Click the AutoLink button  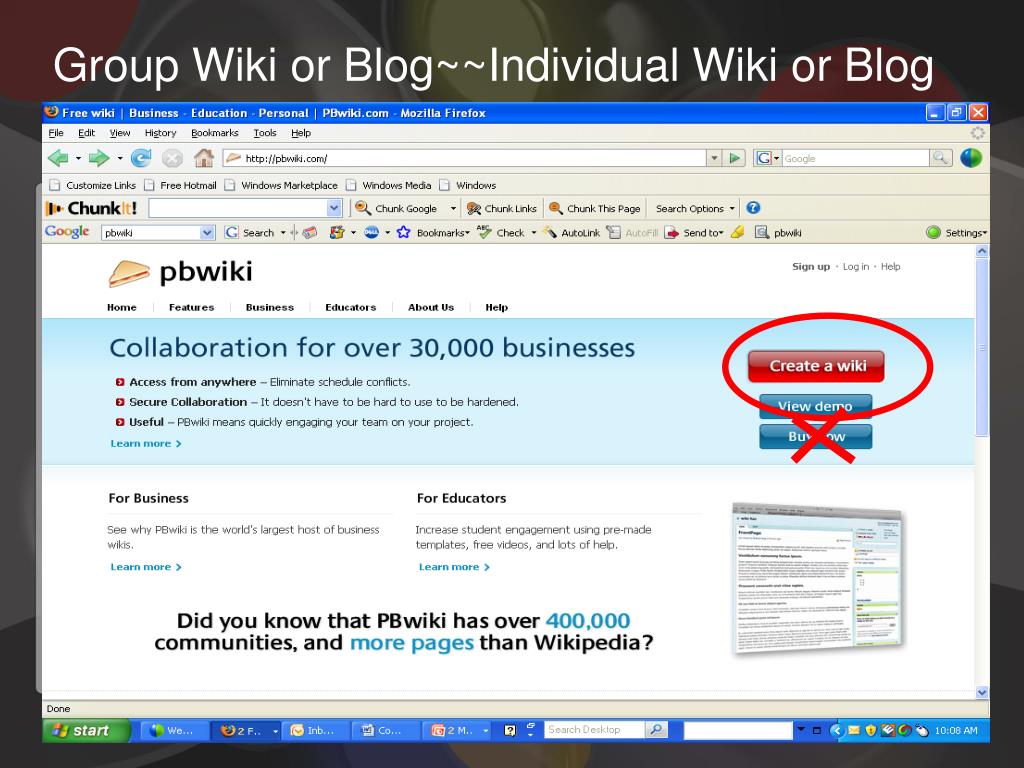(x=571, y=232)
